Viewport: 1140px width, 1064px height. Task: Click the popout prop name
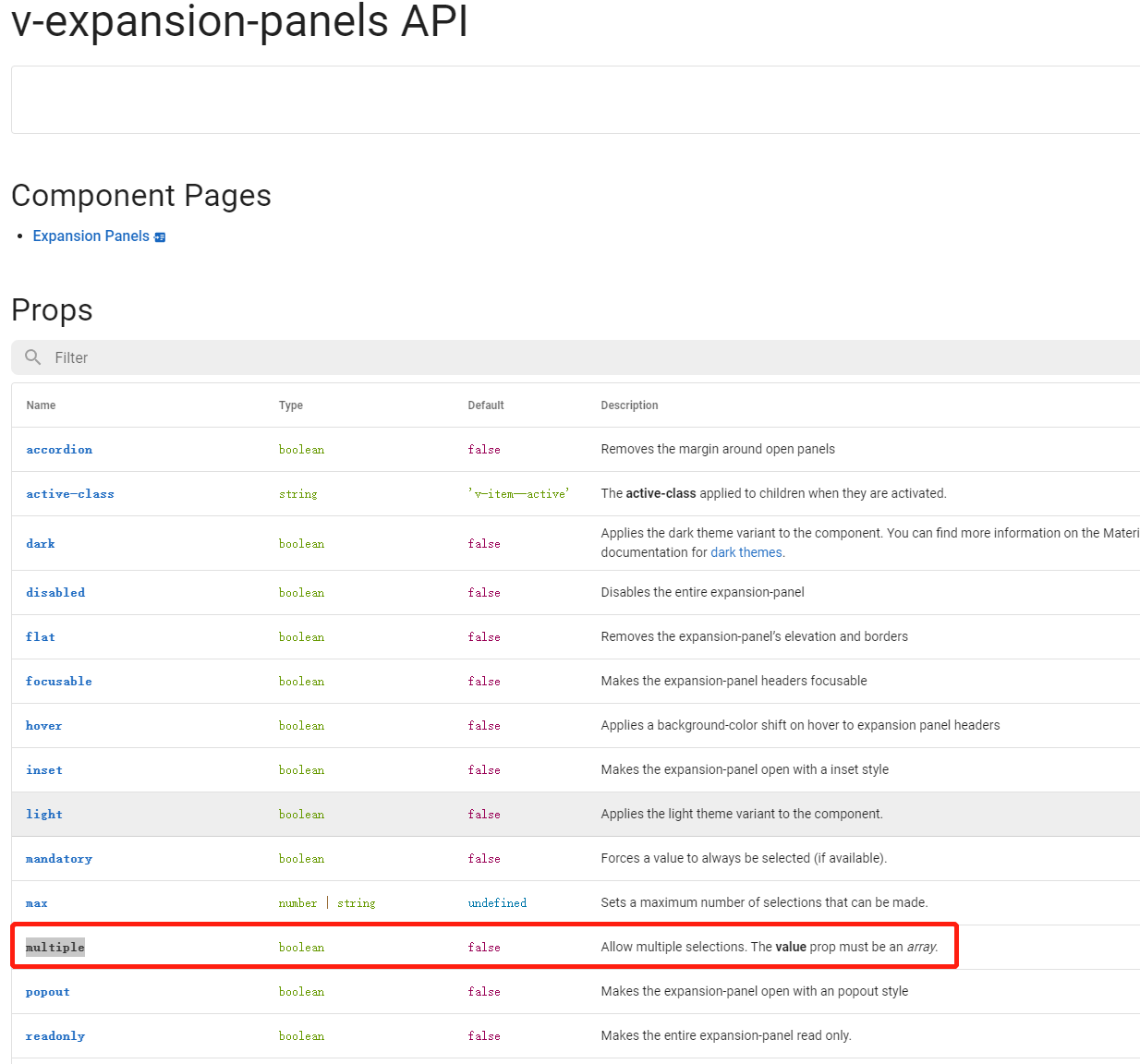pyautogui.click(x=48, y=992)
